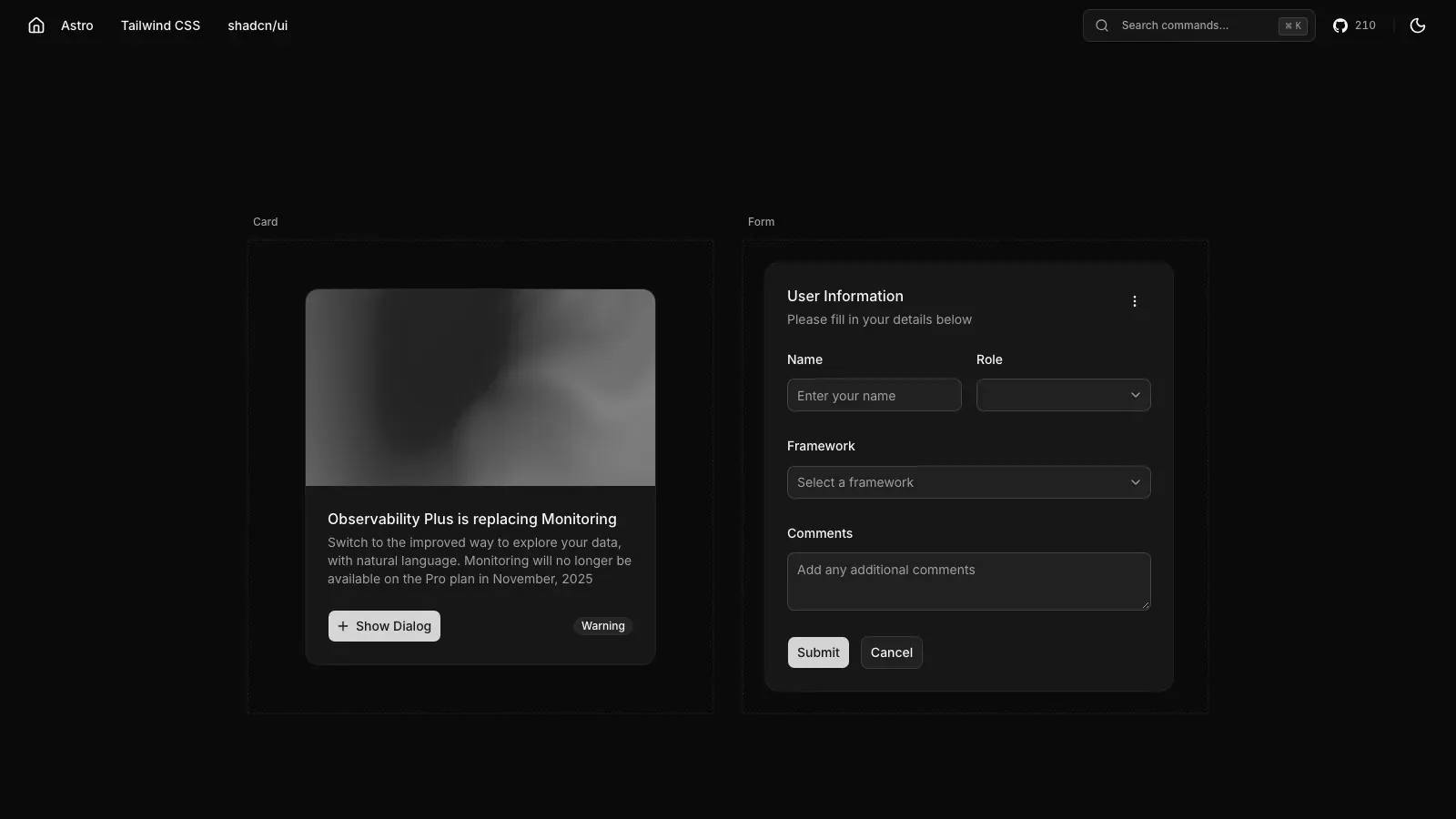Click the ⌘K shortcut badge
Image resolution: width=1456 pixels, height=819 pixels.
1292,25
